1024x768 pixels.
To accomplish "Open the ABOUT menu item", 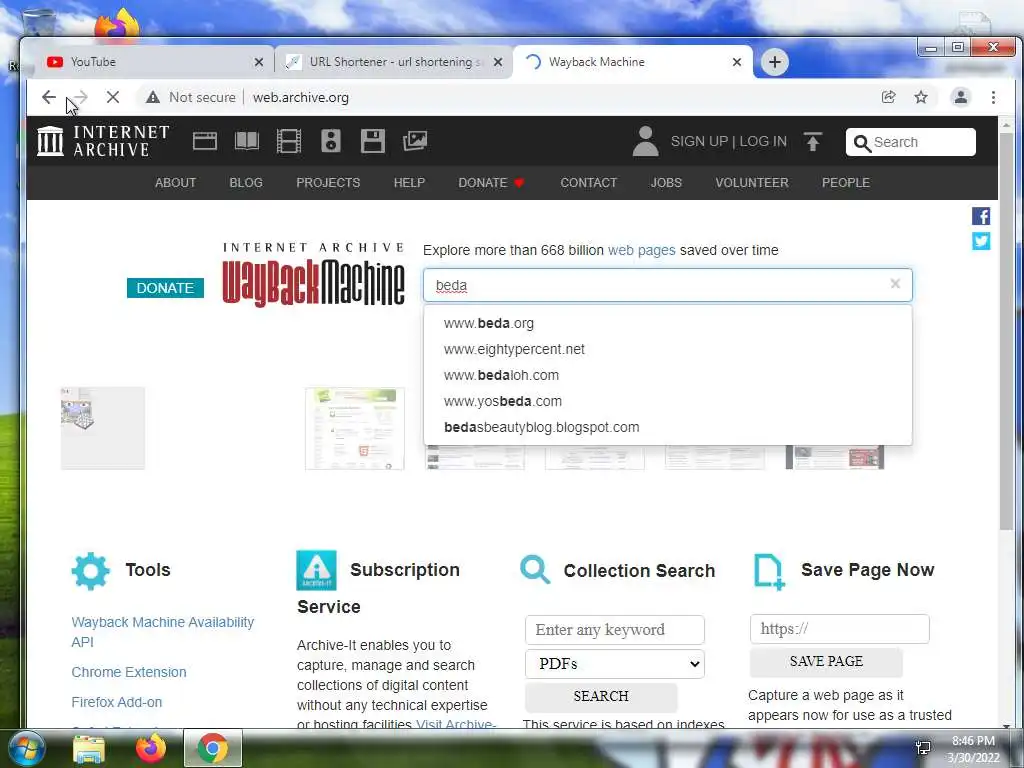I will (x=175, y=183).
